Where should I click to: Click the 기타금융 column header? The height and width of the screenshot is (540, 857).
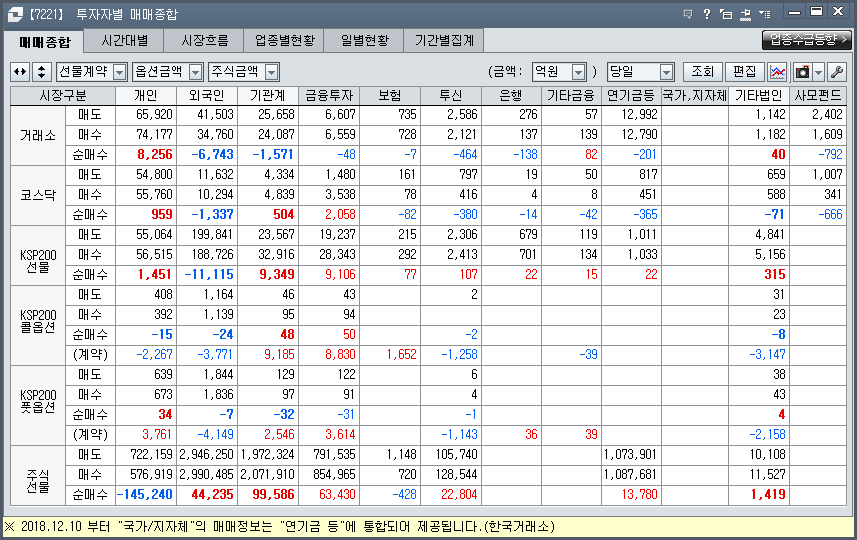571,96
